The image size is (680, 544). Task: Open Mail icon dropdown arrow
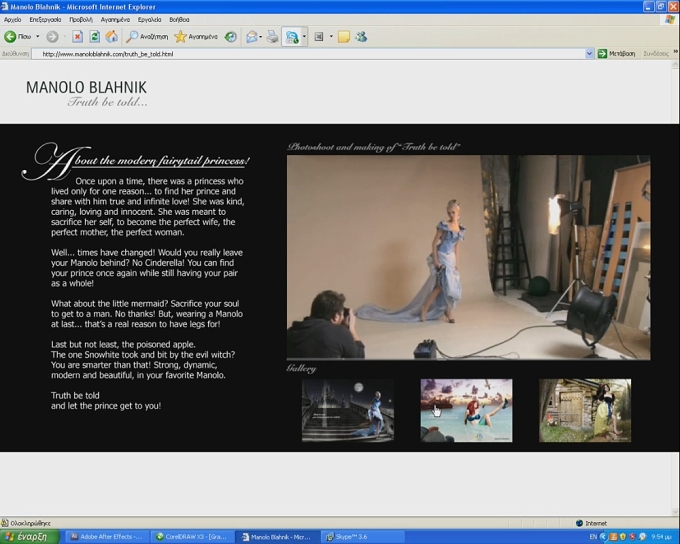coord(261,37)
